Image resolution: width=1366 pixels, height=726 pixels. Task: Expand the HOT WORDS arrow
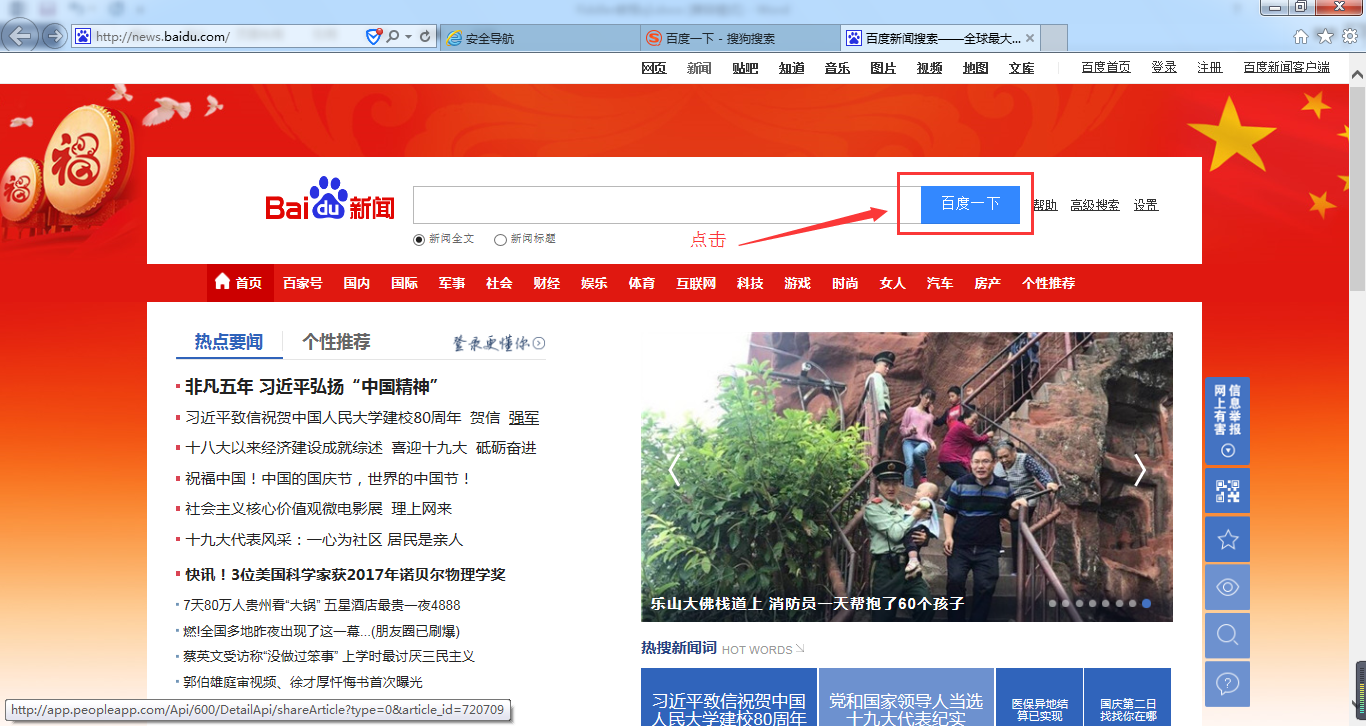[x=799, y=649]
